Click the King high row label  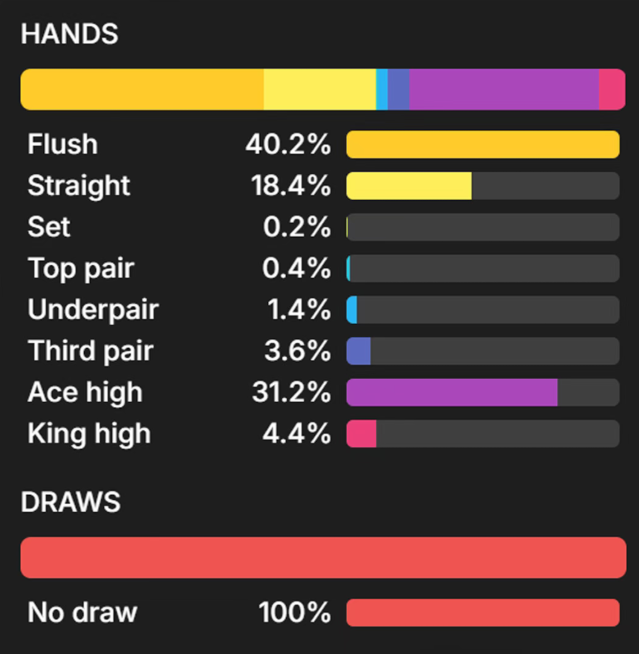pyautogui.click(x=89, y=434)
